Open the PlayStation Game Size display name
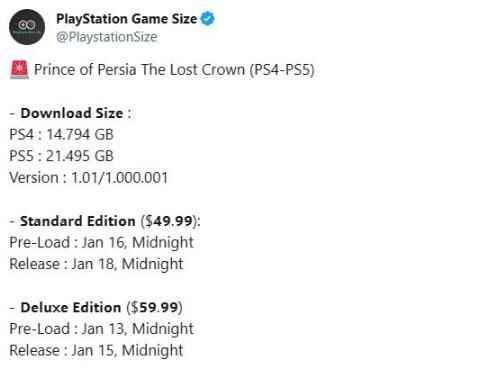Viewport: 482px width, 369px height. point(126,19)
